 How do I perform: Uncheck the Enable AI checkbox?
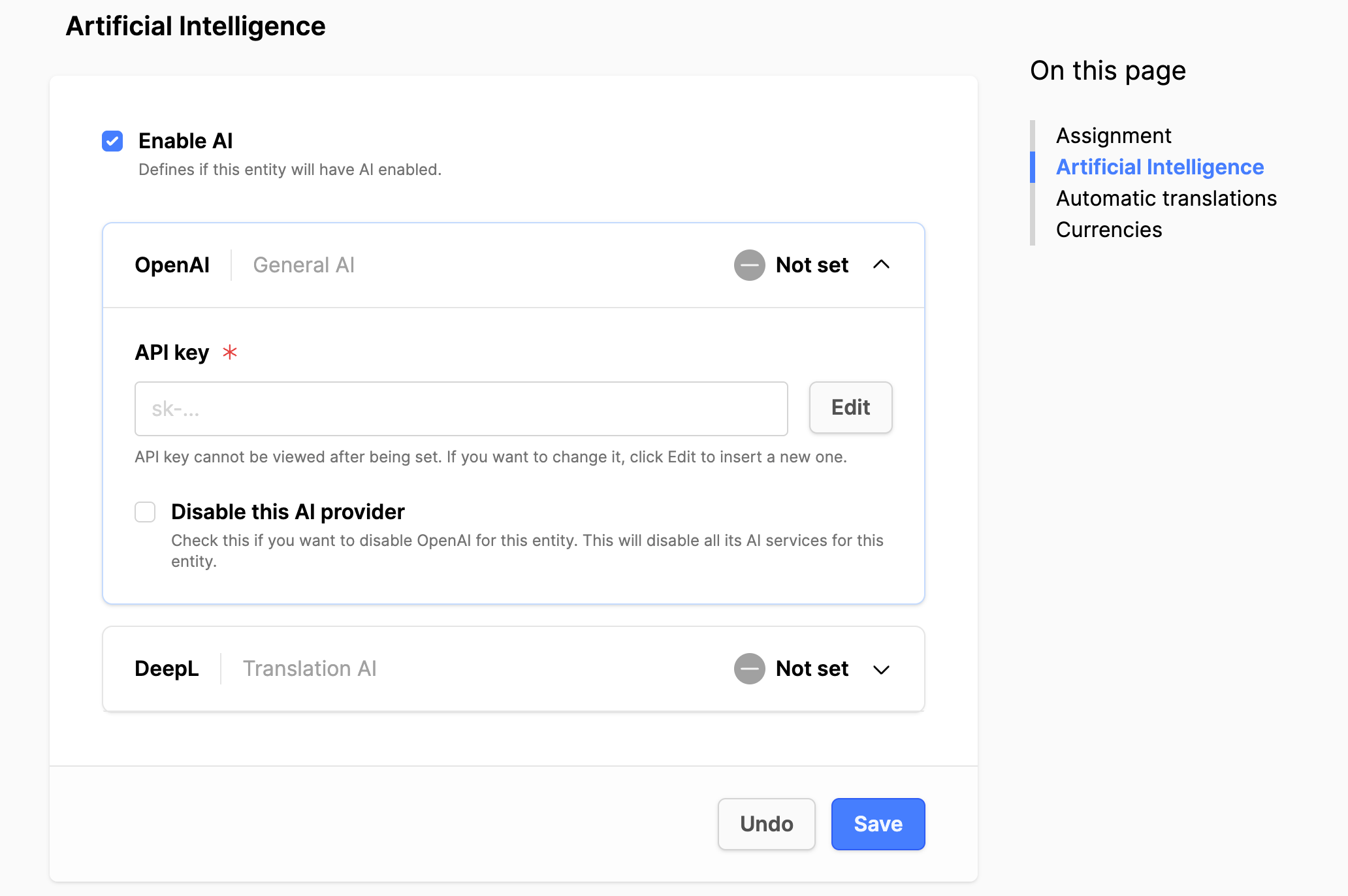112,141
